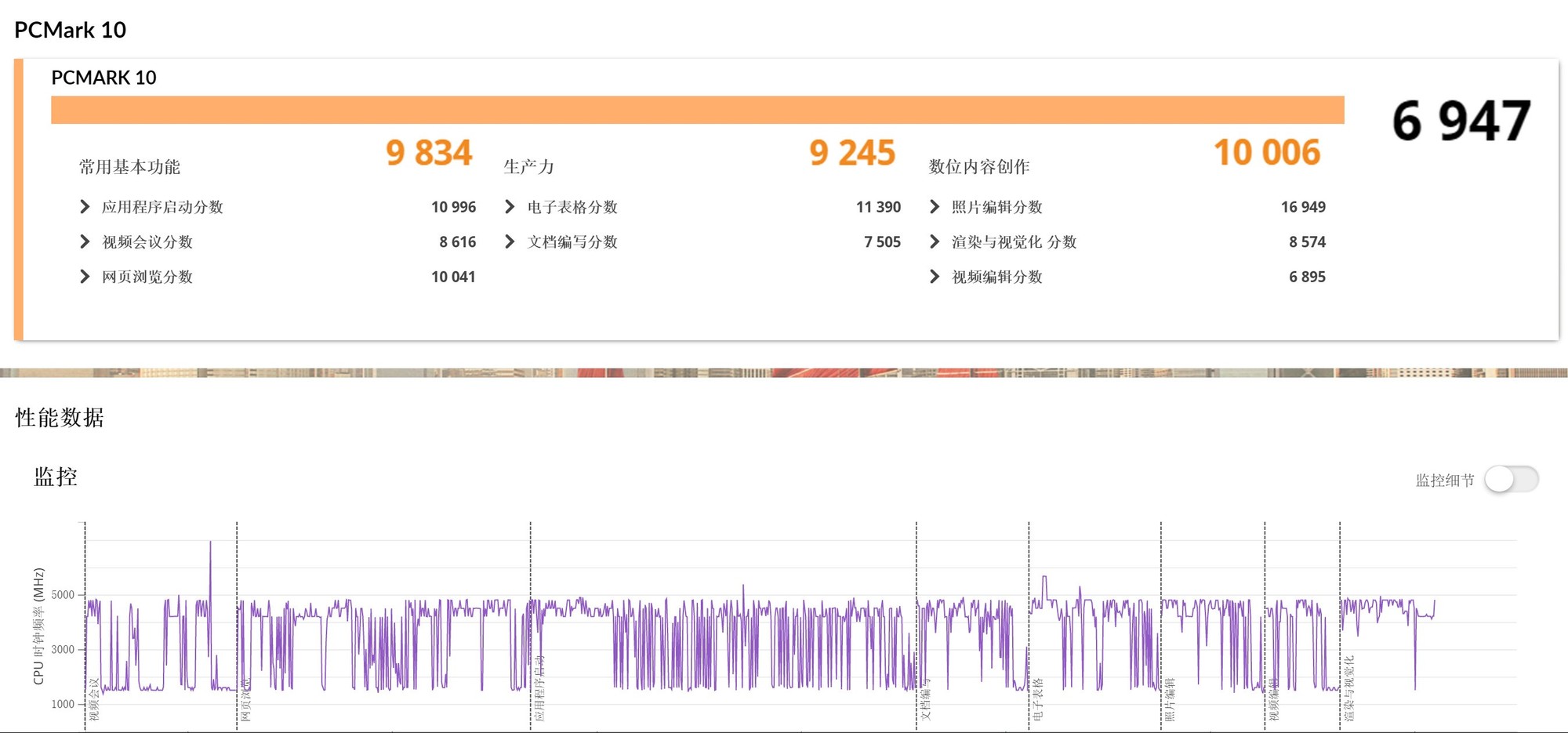Viewport: 1568px width, 733px height.
Task: Click the 生产力 heading
Action: [x=529, y=167]
